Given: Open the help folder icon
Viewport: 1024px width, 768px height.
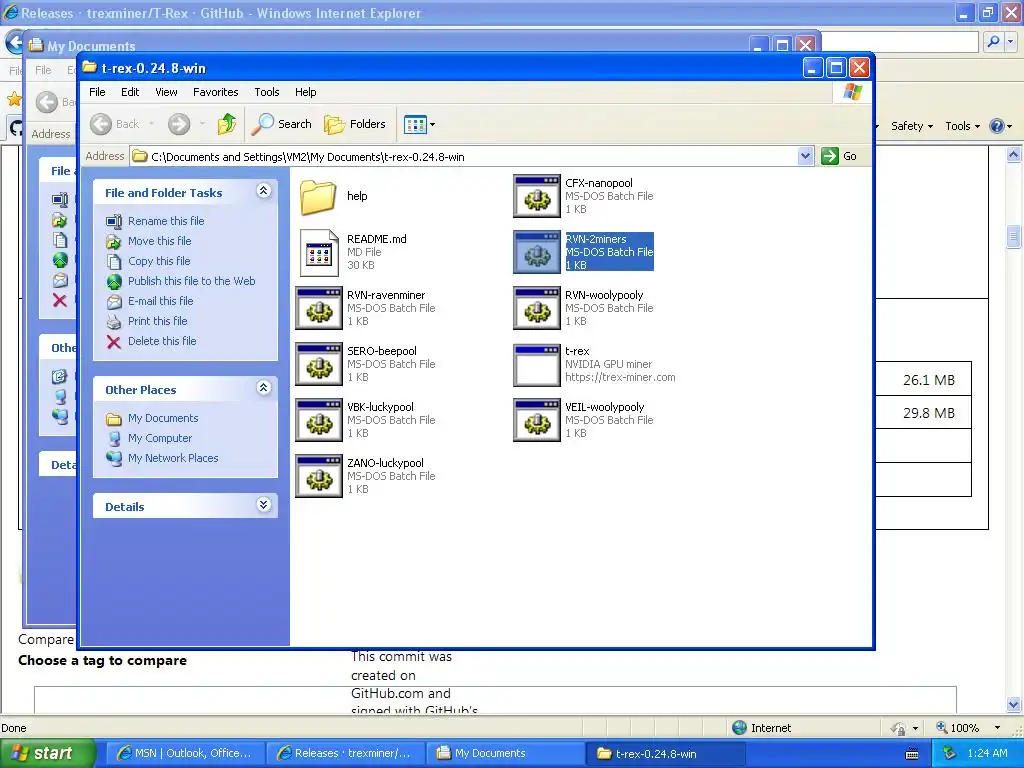Looking at the screenshot, I should [x=318, y=196].
